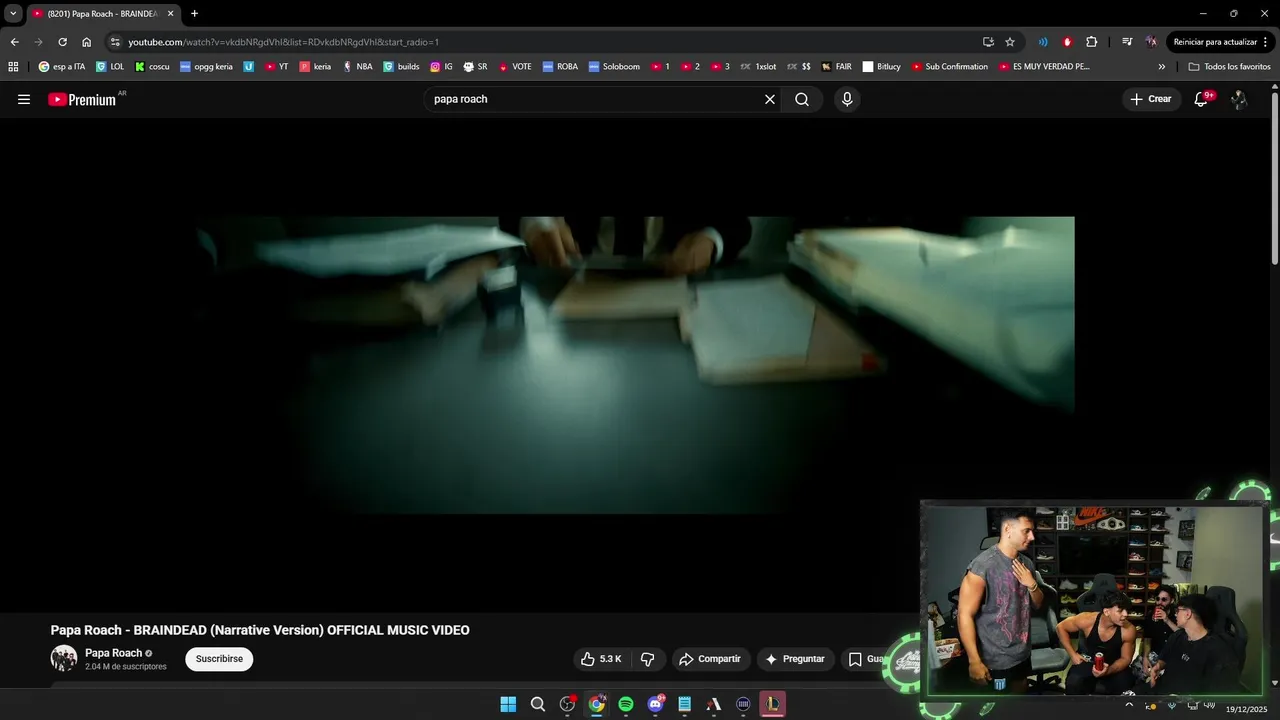This screenshot has width=1280, height=720.
Task: Open Chrome extensions puzzle icon
Action: click(1091, 42)
